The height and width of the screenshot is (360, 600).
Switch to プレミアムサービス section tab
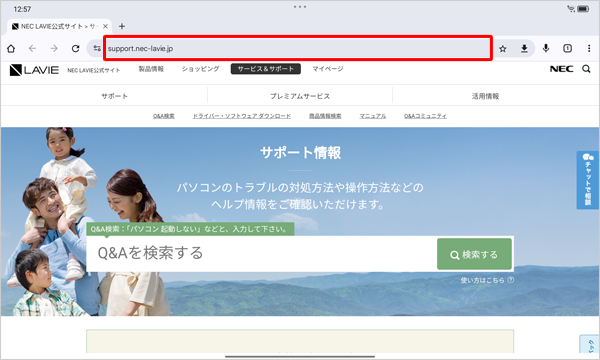click(x=300, y=96)
